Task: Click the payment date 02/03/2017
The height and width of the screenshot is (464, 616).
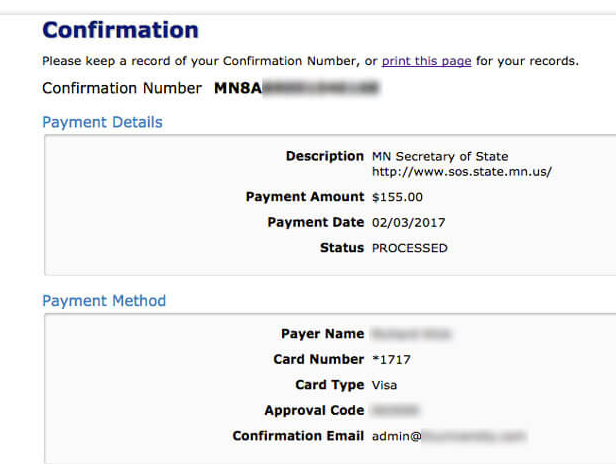Action: coord(406,222)
